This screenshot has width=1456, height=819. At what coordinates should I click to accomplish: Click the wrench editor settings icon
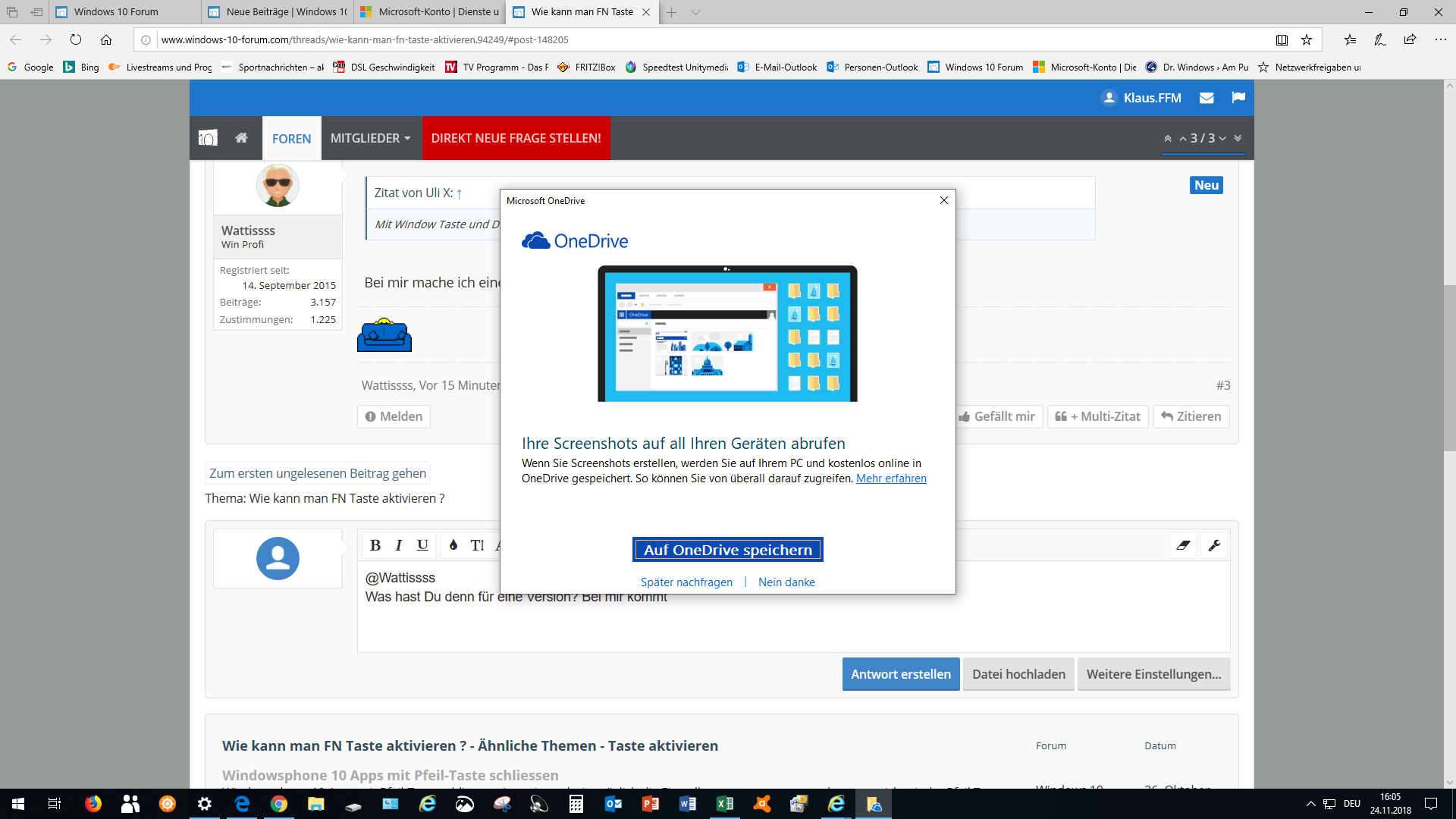click(1214, 545)
